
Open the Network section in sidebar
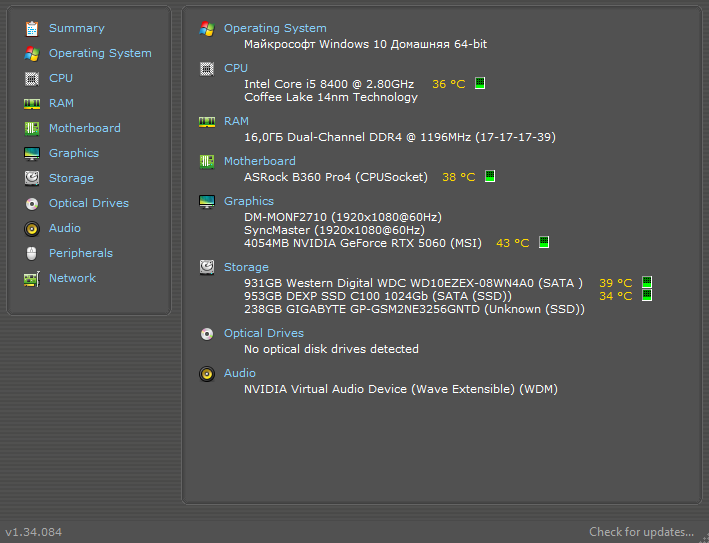[72, 278]
